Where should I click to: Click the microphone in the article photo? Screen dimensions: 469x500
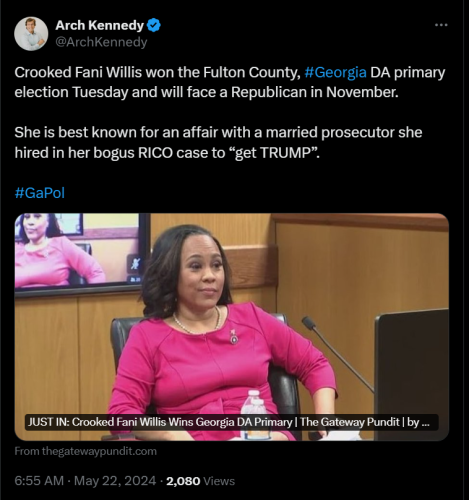(338, 353)
